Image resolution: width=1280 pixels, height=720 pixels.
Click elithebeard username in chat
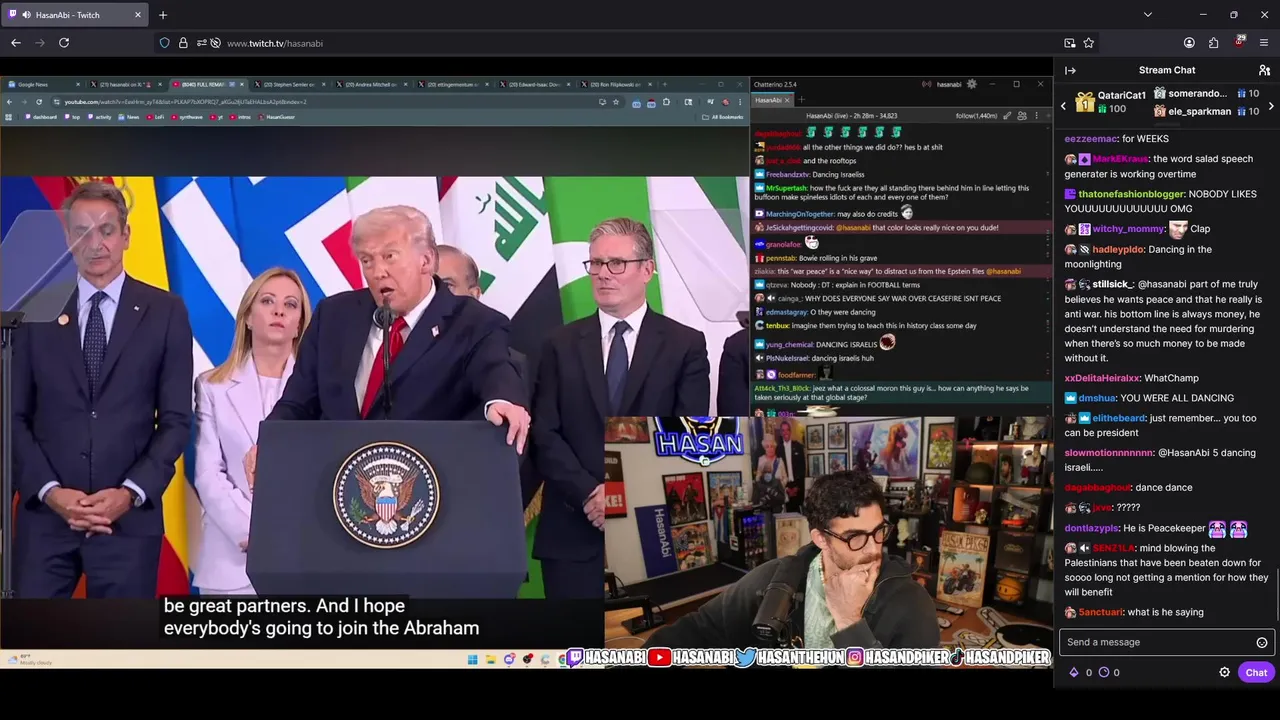[x=1119, y=418]
